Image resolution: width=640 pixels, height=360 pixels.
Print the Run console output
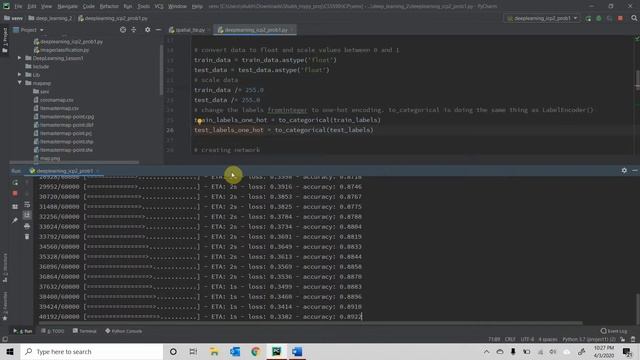pyautogui.click(x=27, y=226)
